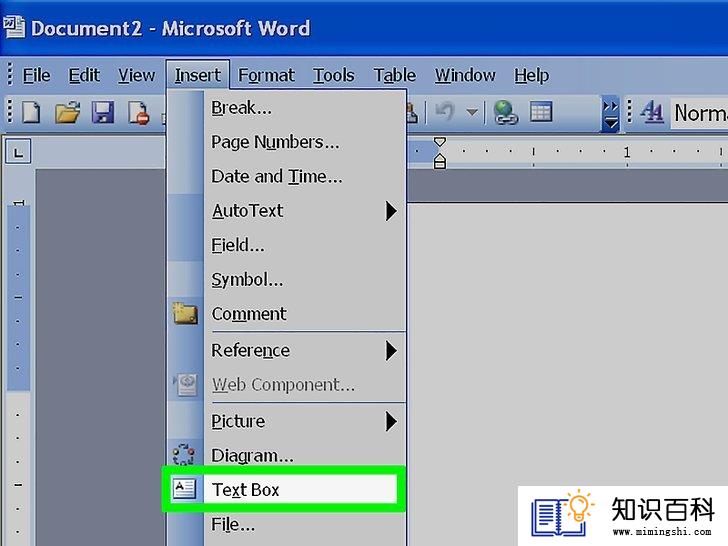Image resolution: width=728 pixels, height=546 pixels.
Task: Expand the Toolbar Options chevron
Action: point(610,114)
